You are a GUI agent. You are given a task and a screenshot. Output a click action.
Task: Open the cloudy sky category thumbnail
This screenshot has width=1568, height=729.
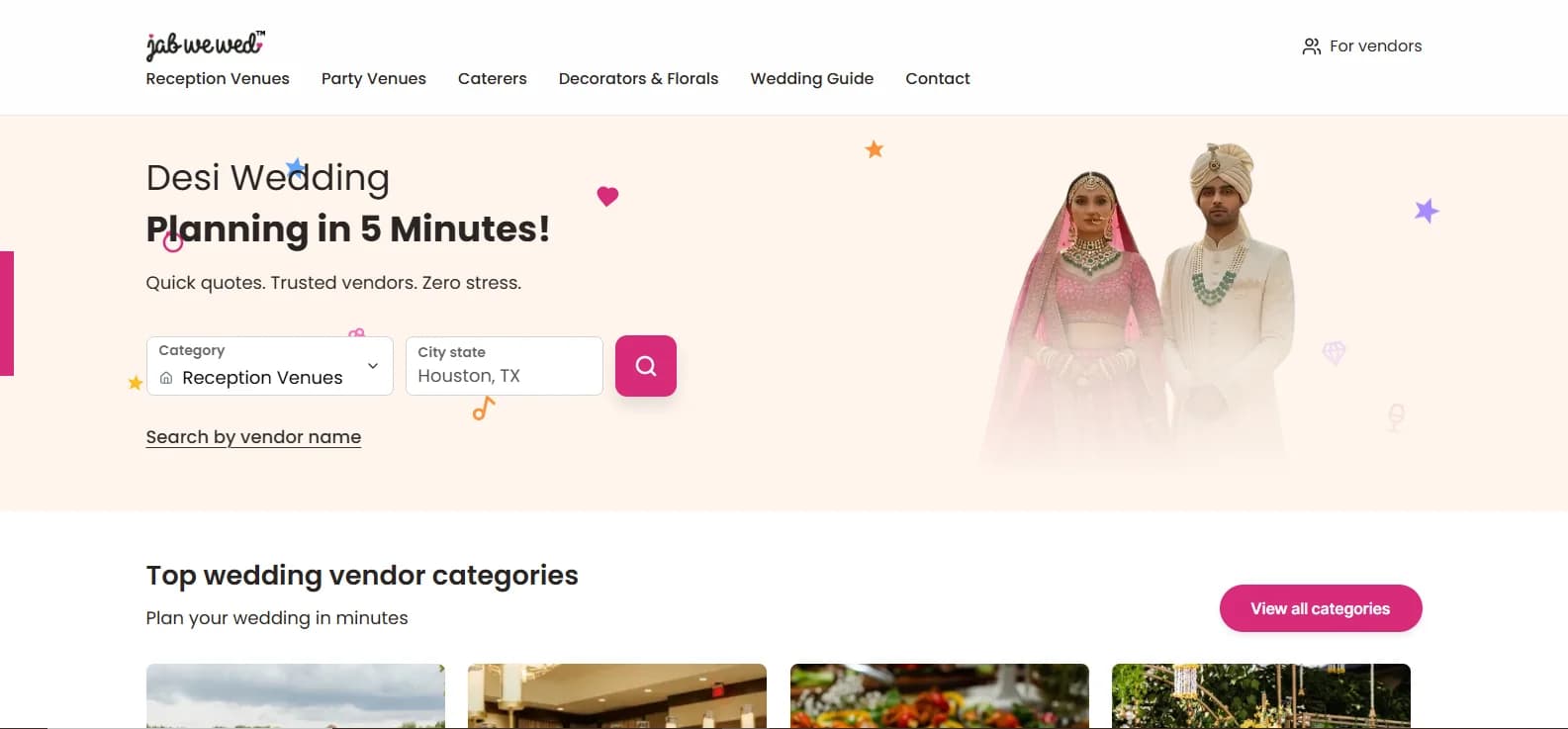(x=296, y=696)
